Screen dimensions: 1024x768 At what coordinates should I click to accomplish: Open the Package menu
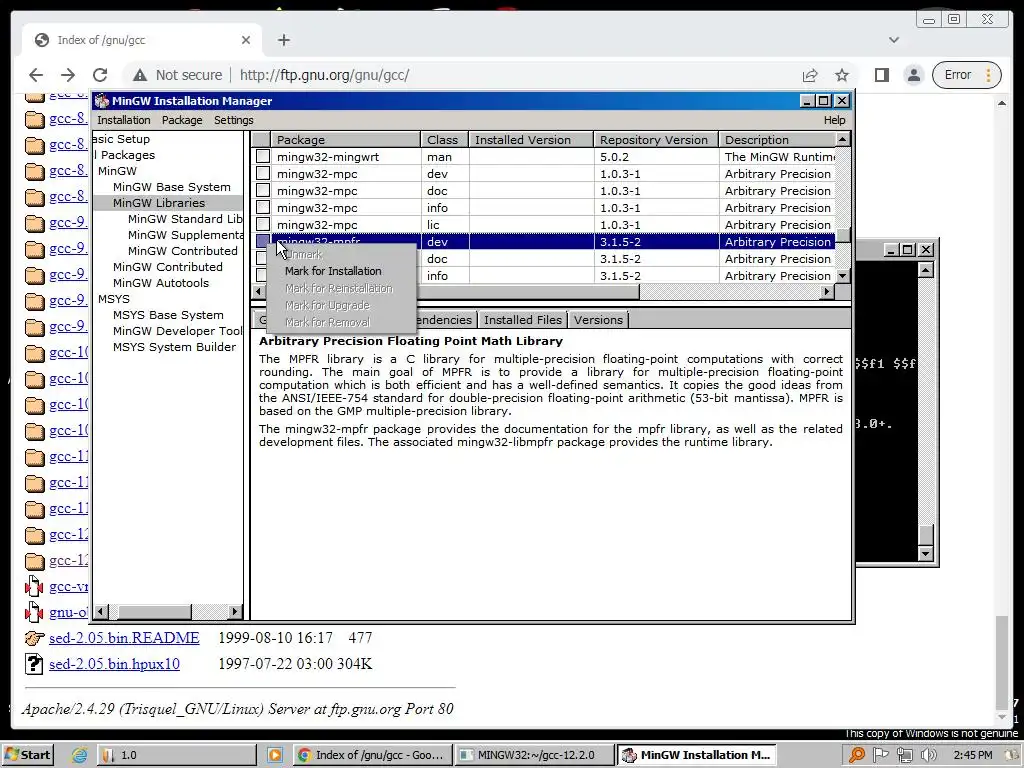182,120
